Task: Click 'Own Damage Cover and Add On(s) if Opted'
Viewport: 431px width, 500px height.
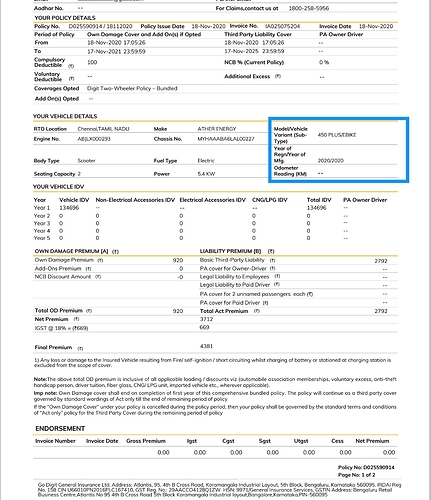Action: pos(144,34)
